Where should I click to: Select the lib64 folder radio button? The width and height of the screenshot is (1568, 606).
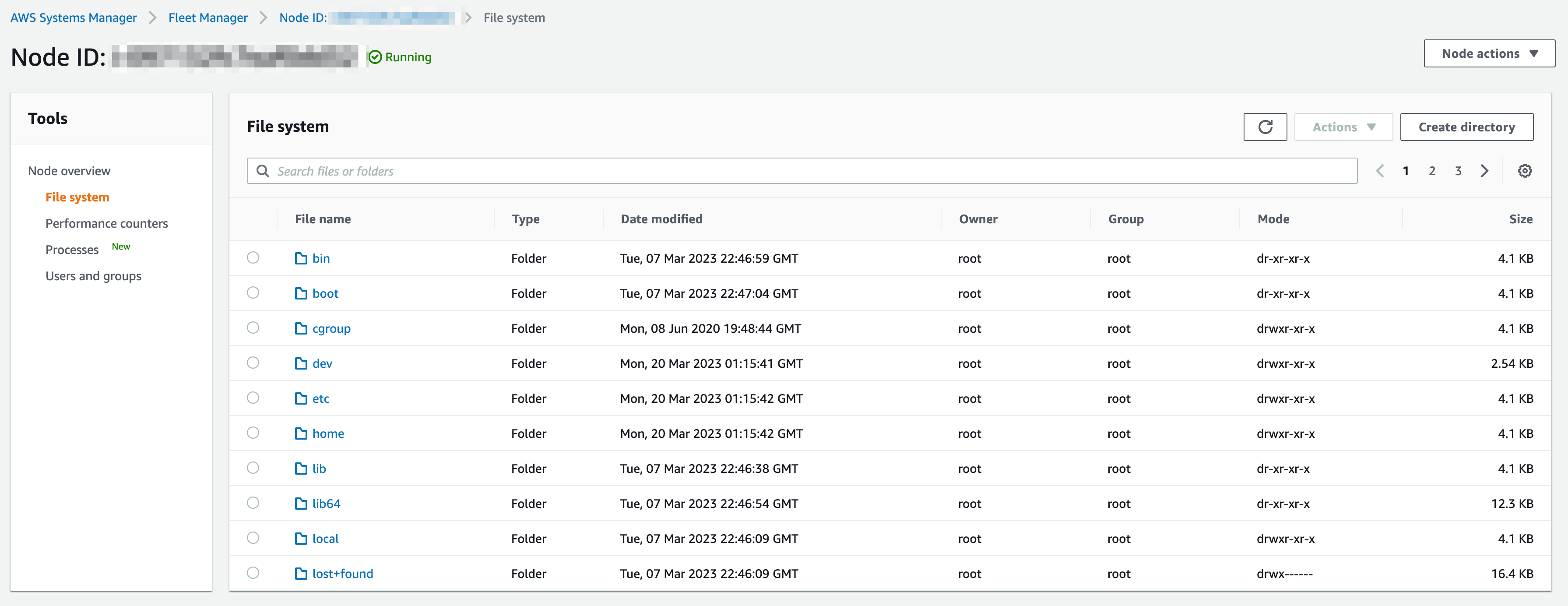coord(253,503)
